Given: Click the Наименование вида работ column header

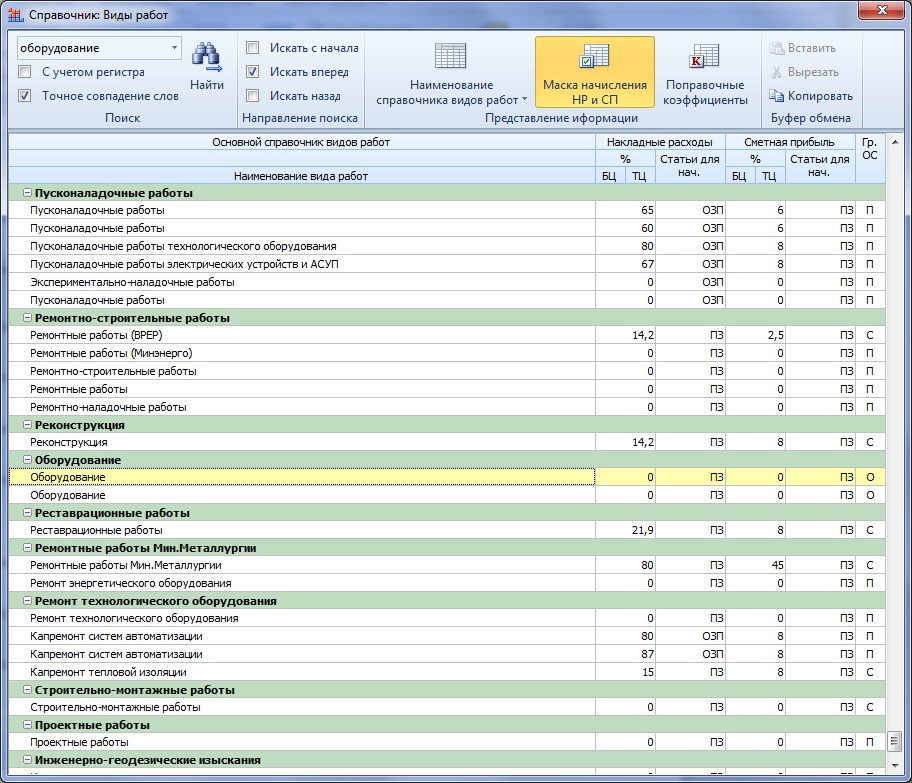Looking at the screenshot, I should click(300, 176).
